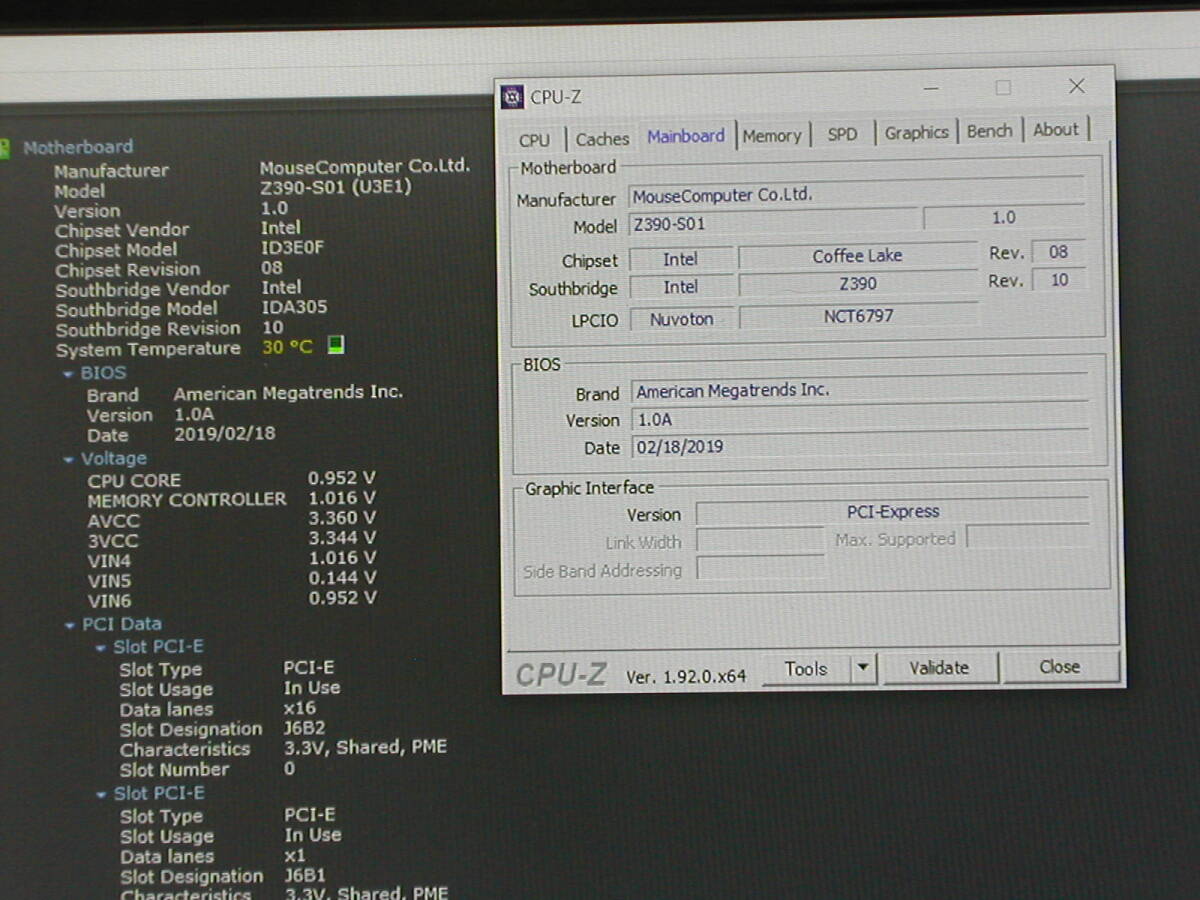1200x900 pixels.
Task: Open the Tools dropdown arrow
Action: (864, 668)
